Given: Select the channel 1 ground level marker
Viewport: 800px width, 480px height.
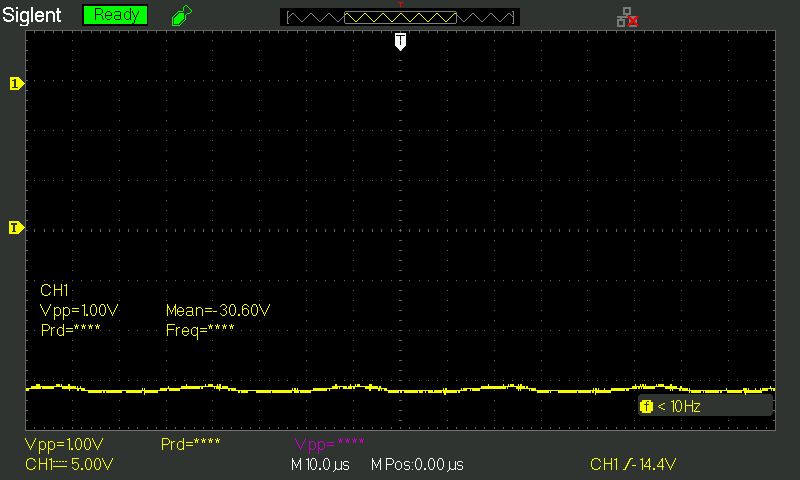Looking at the screenshot, I should pos(16,83).
